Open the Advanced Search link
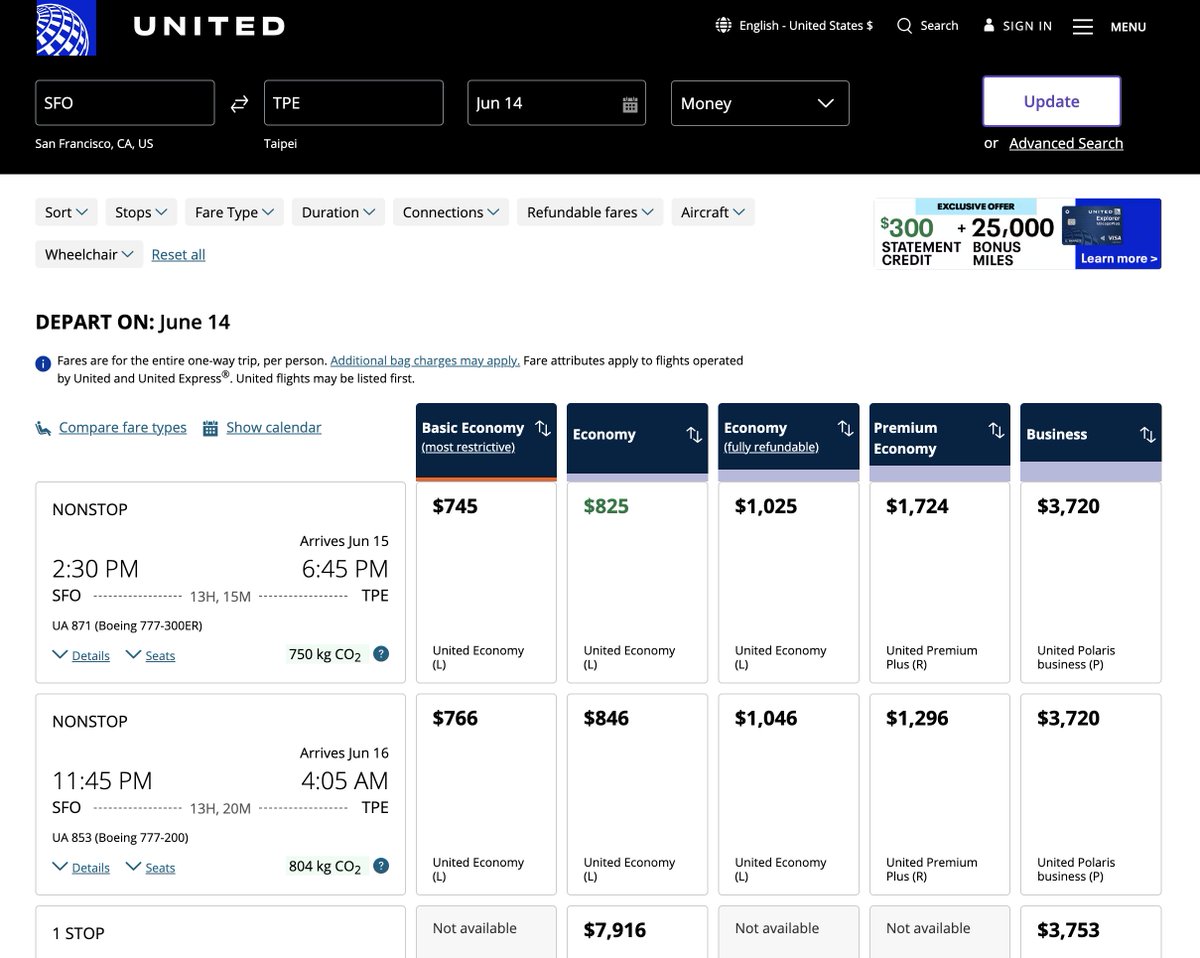Screen dimensions: 1200x958 (1066, 143)
